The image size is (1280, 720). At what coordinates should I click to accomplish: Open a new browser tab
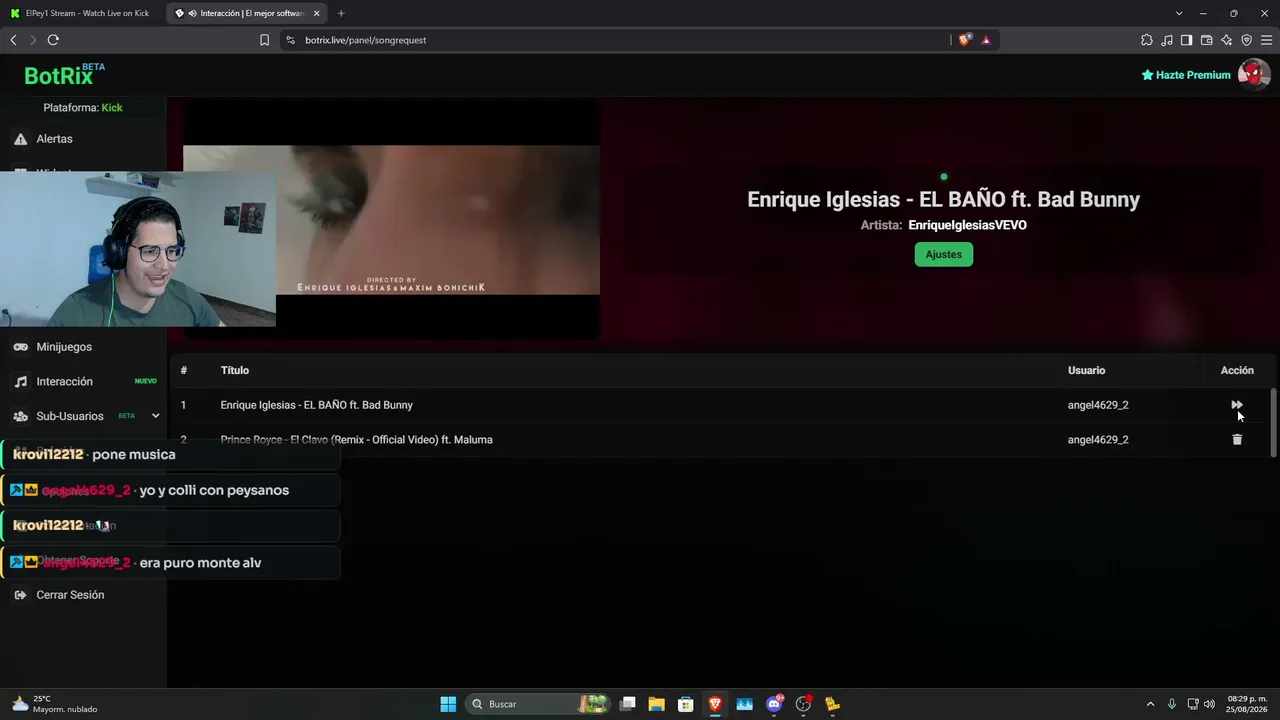[x=341, y=13]
